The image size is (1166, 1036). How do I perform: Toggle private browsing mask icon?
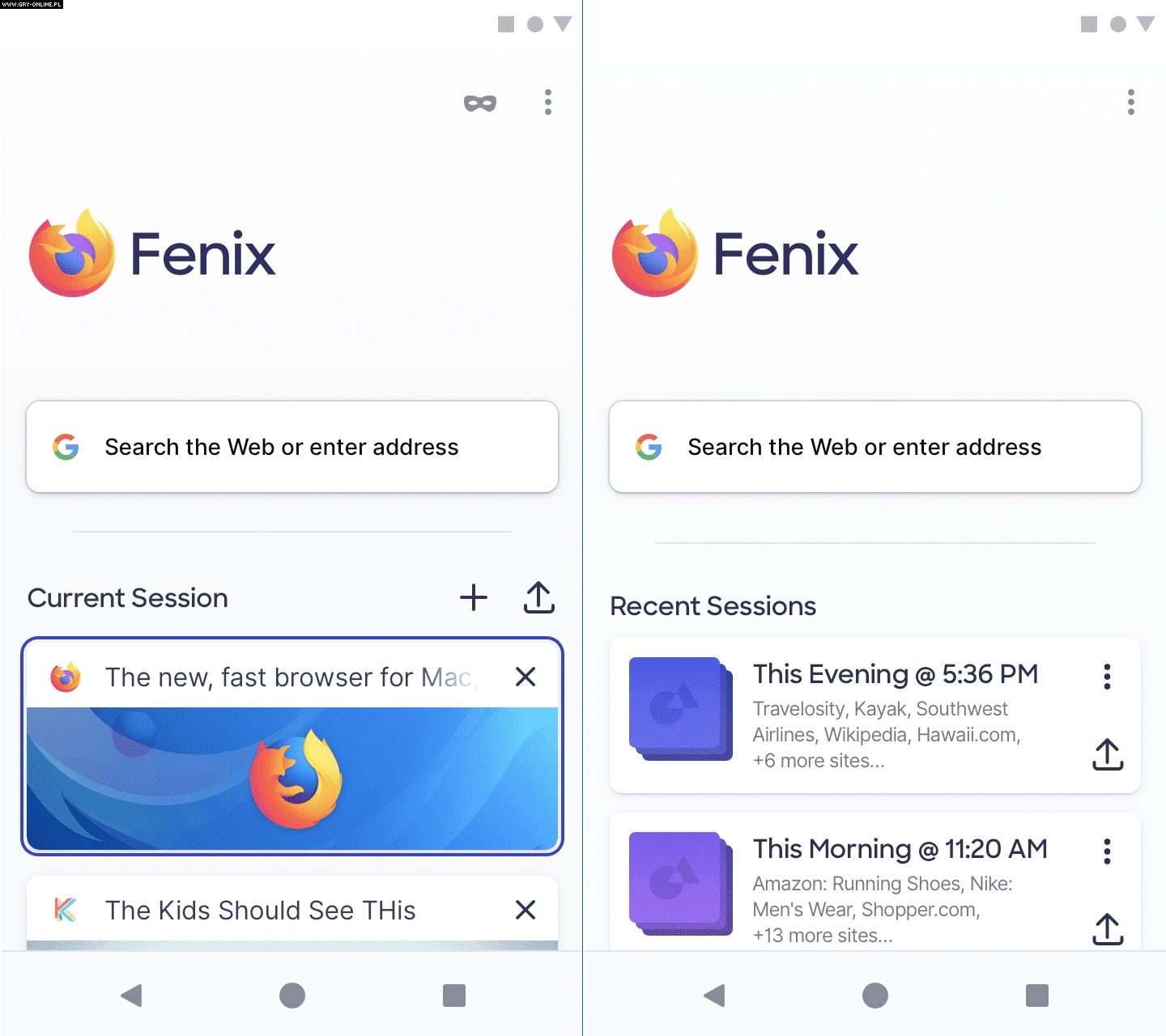point(479,103)
